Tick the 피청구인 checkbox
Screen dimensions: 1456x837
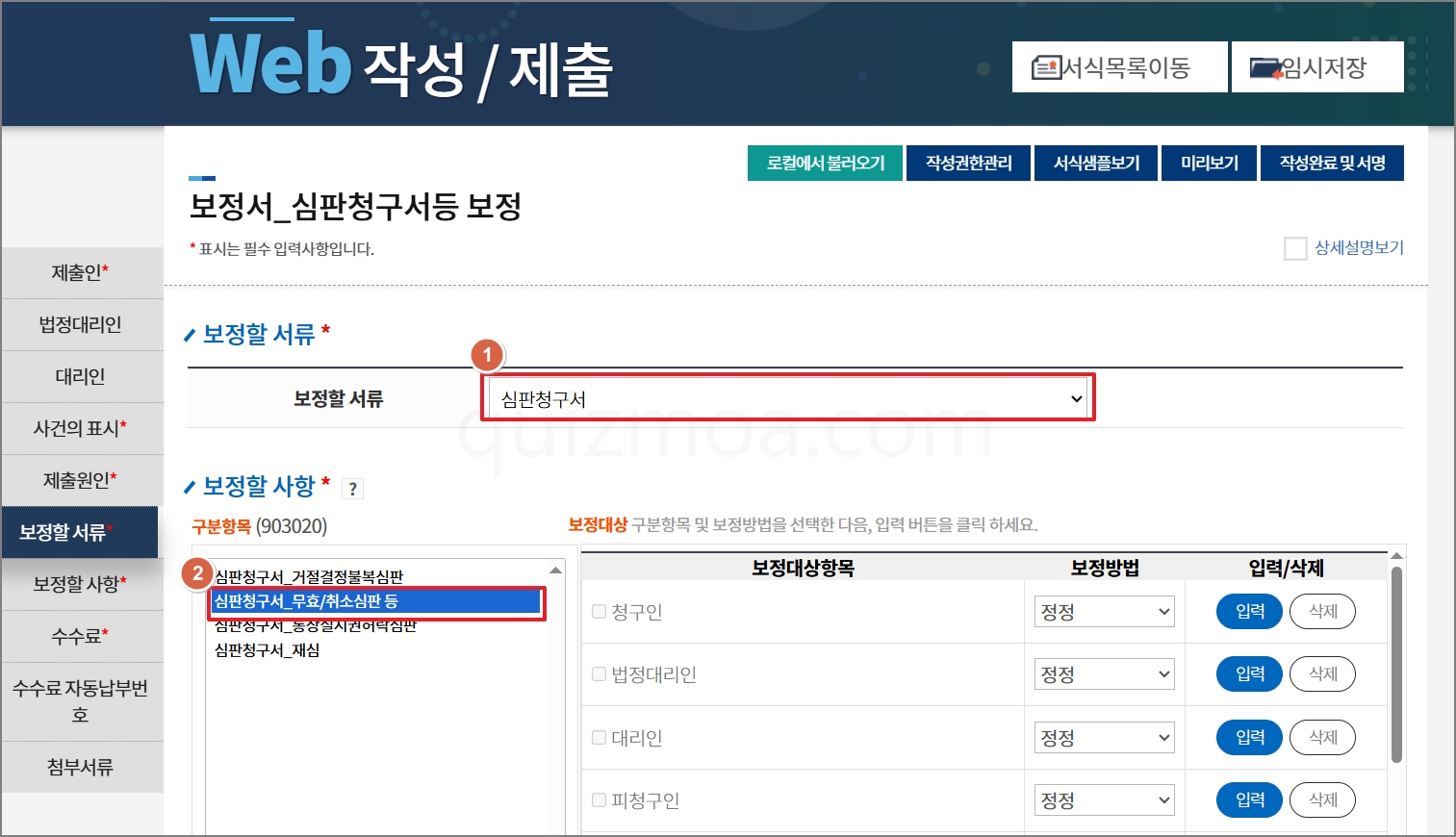[599, 799]
